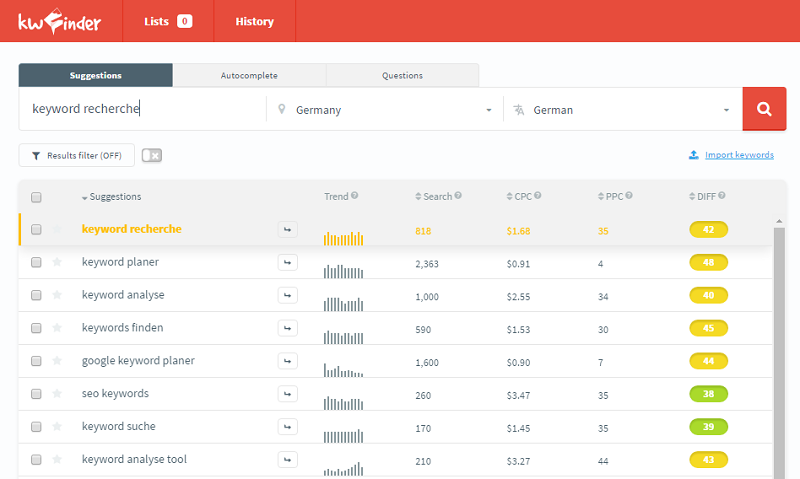Star the 'seo keywords' row
Image resolution: width=800 pixels, height=479 pixels.
(57, 394)
